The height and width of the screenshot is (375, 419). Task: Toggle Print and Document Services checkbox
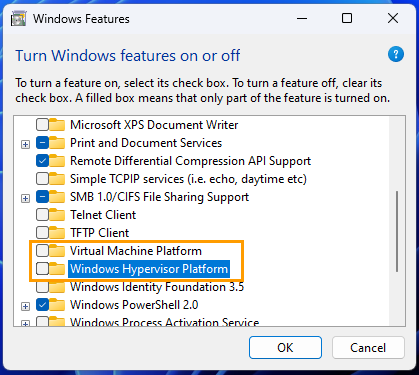pos(42,143)
